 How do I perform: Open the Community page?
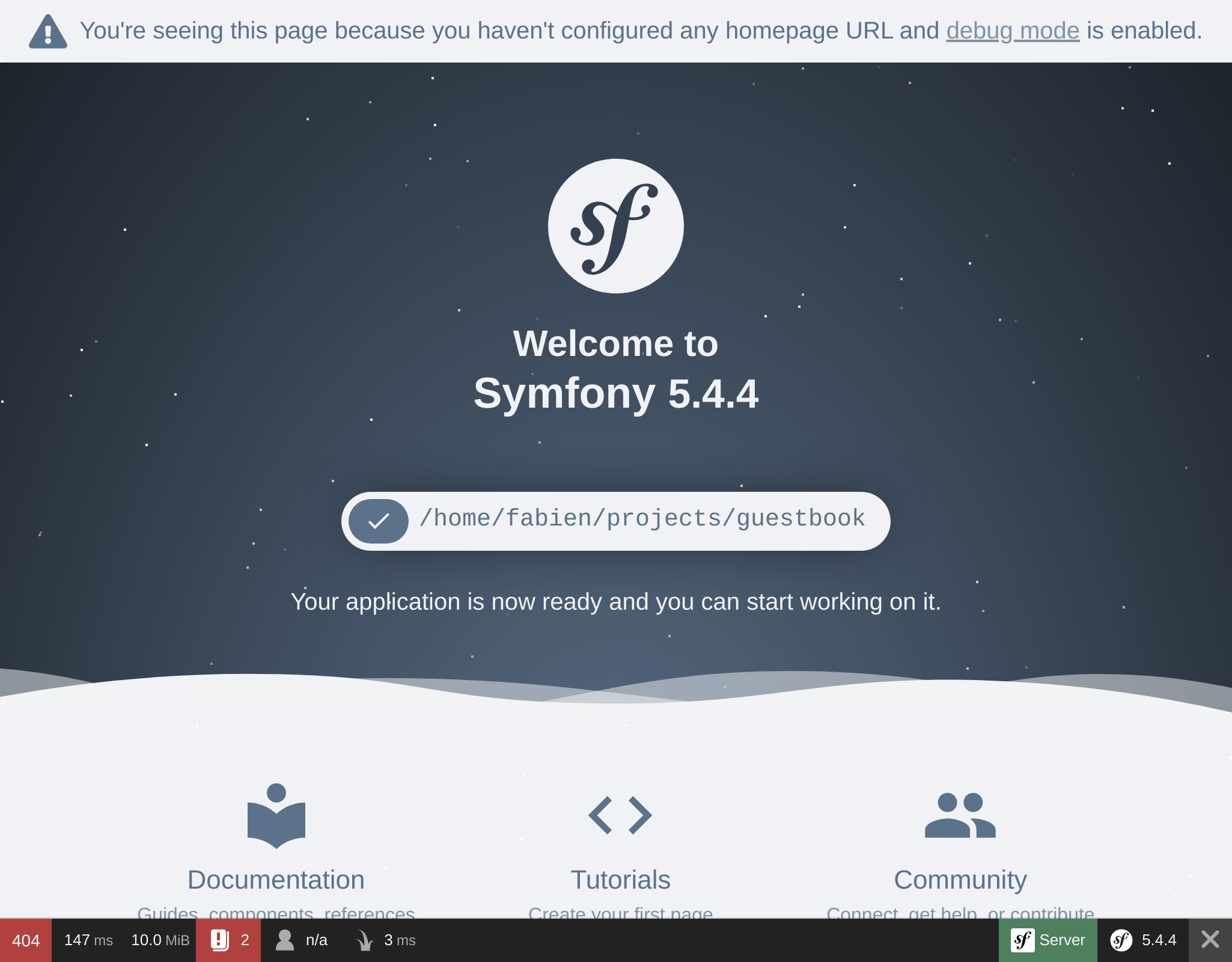(x=960, y=880)
